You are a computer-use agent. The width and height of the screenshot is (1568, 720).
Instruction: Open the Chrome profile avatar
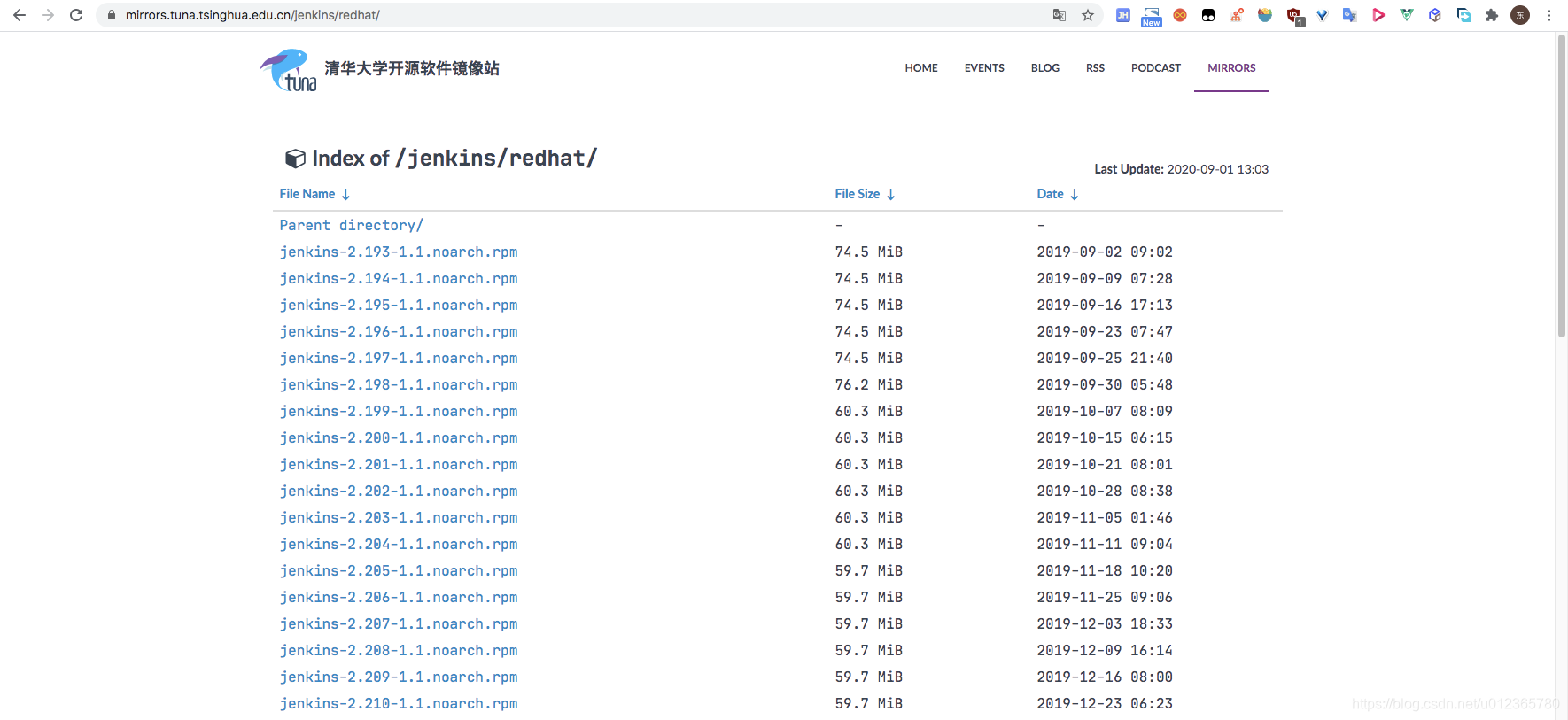(1520, 15)
